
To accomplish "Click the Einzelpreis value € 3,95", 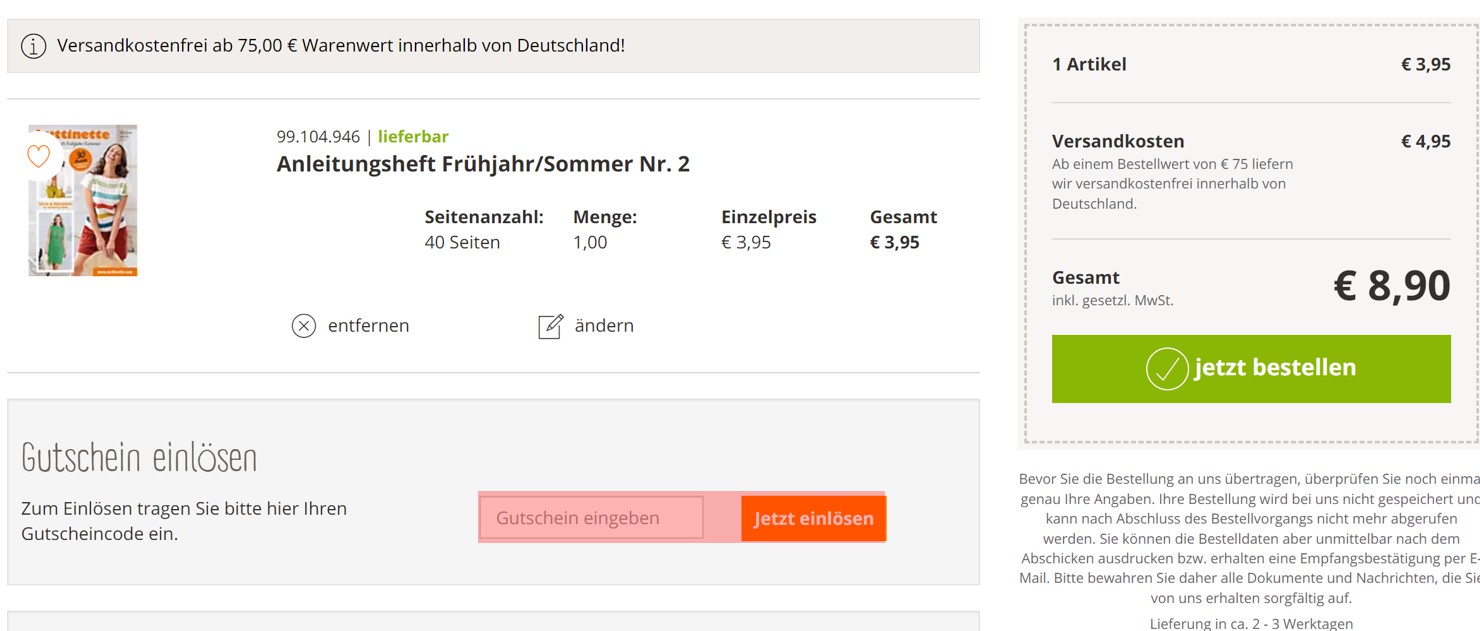I will click(746, 242).
